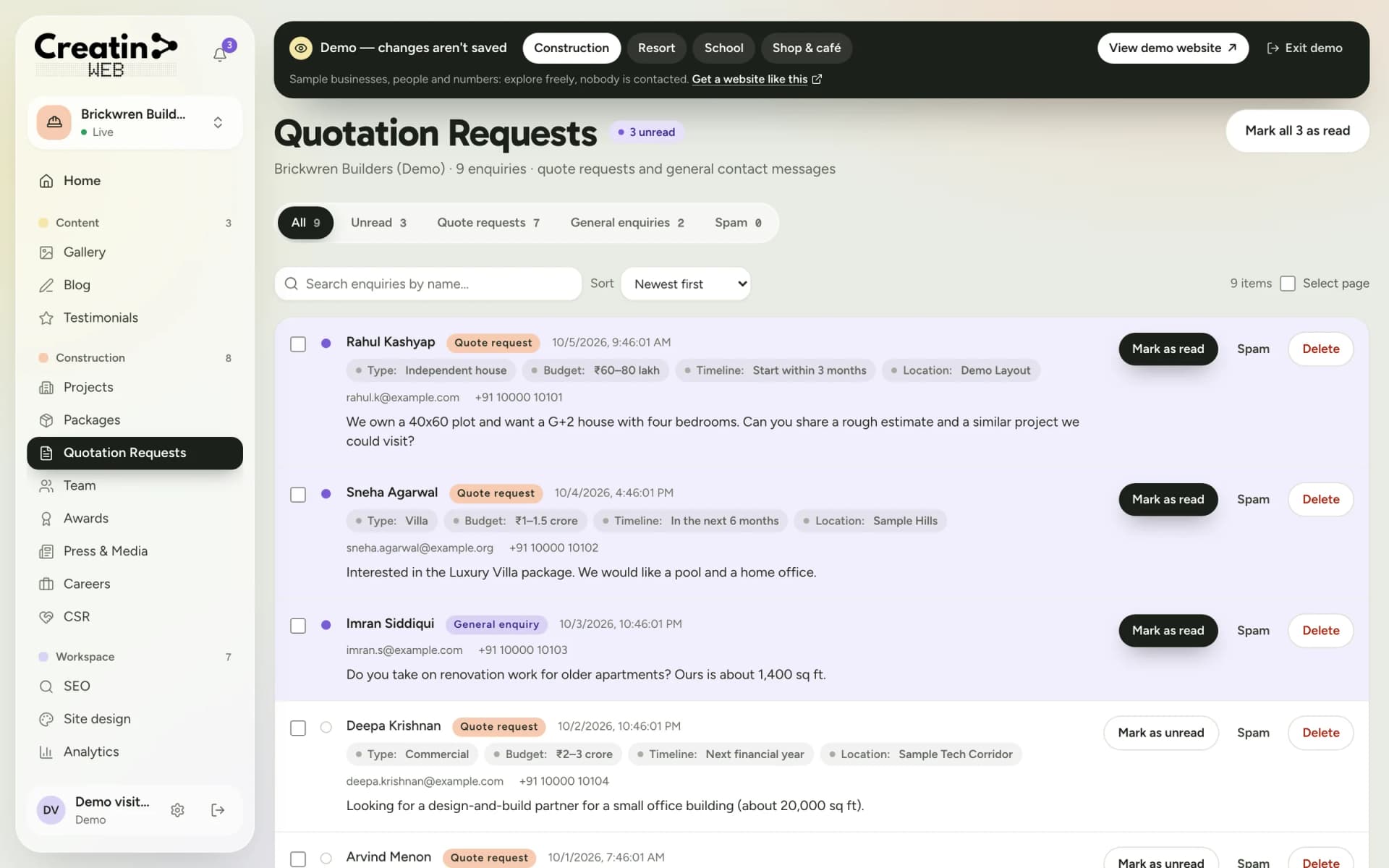
Task: Switch to the General enquiries tab
Action: [627, 223]
